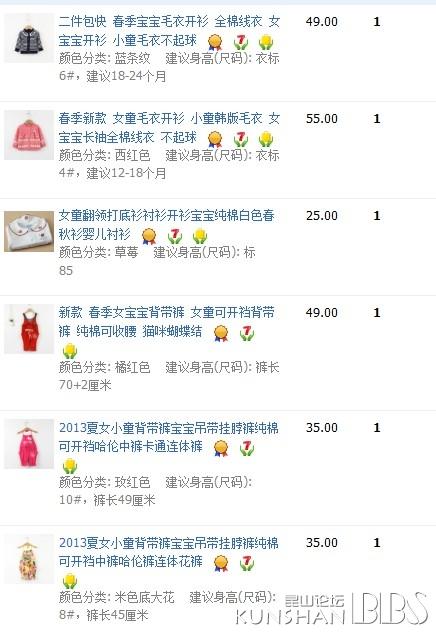Image resolution: width=436 pixels, height=635 pixels.
Task: Click the gold medal badge on blue-striped cardigan item
Action: [215, 42]
